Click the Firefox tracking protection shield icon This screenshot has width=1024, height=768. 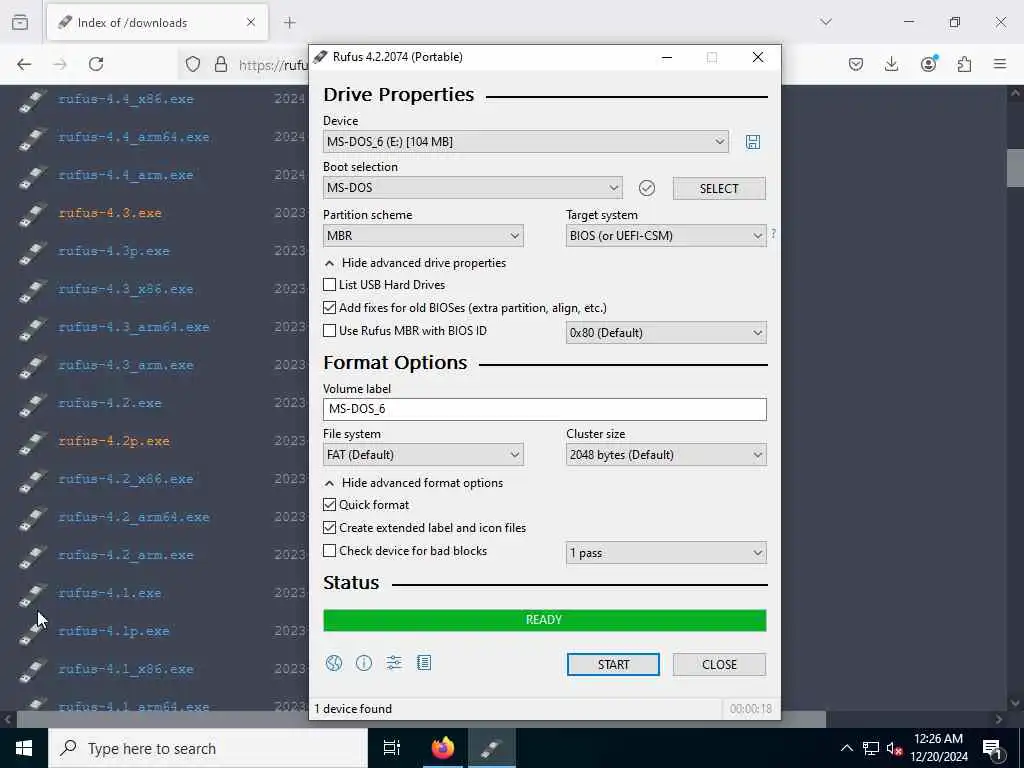(193, 64)
